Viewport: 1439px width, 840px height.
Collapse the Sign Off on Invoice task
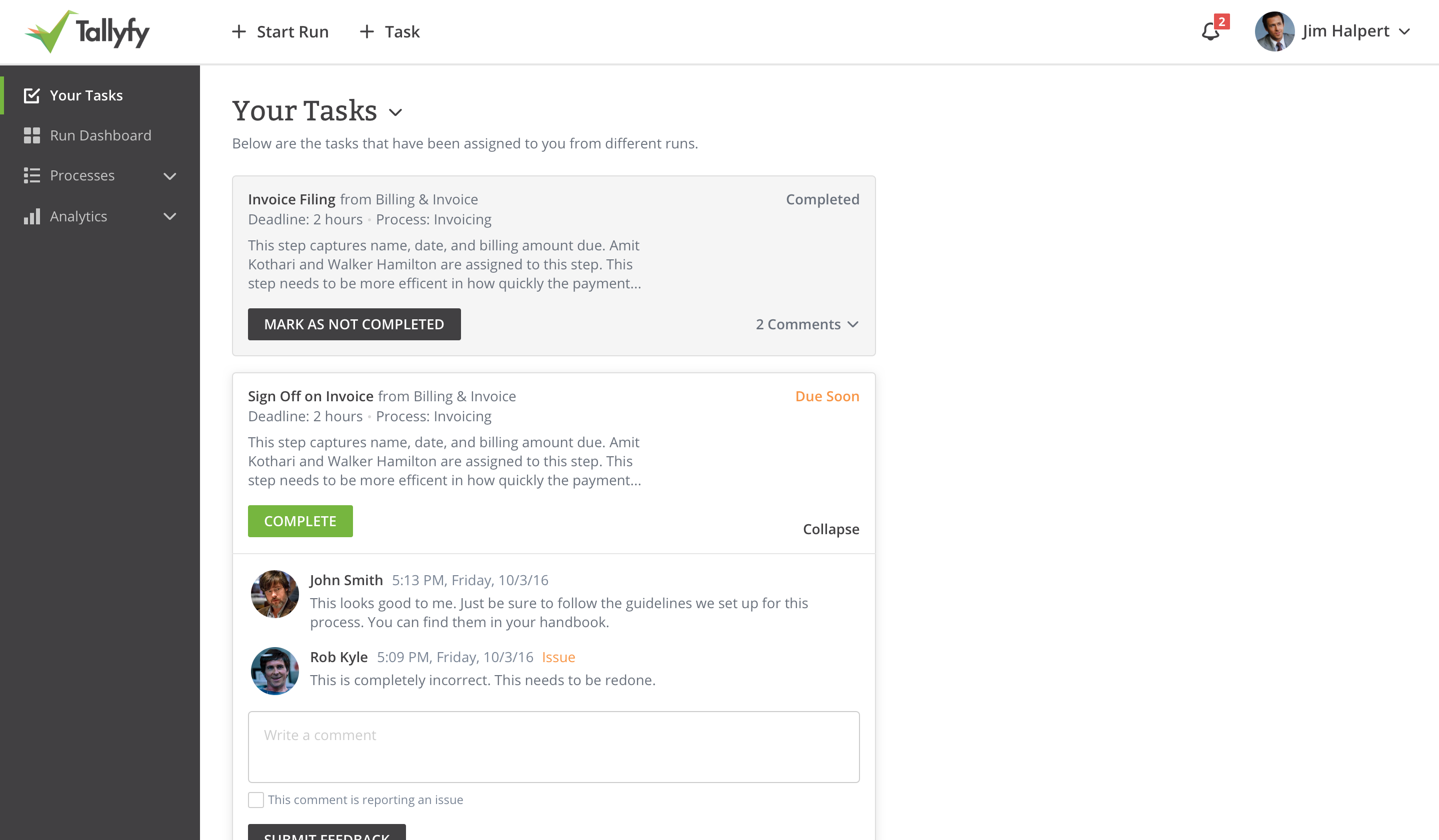pos(831,529)
